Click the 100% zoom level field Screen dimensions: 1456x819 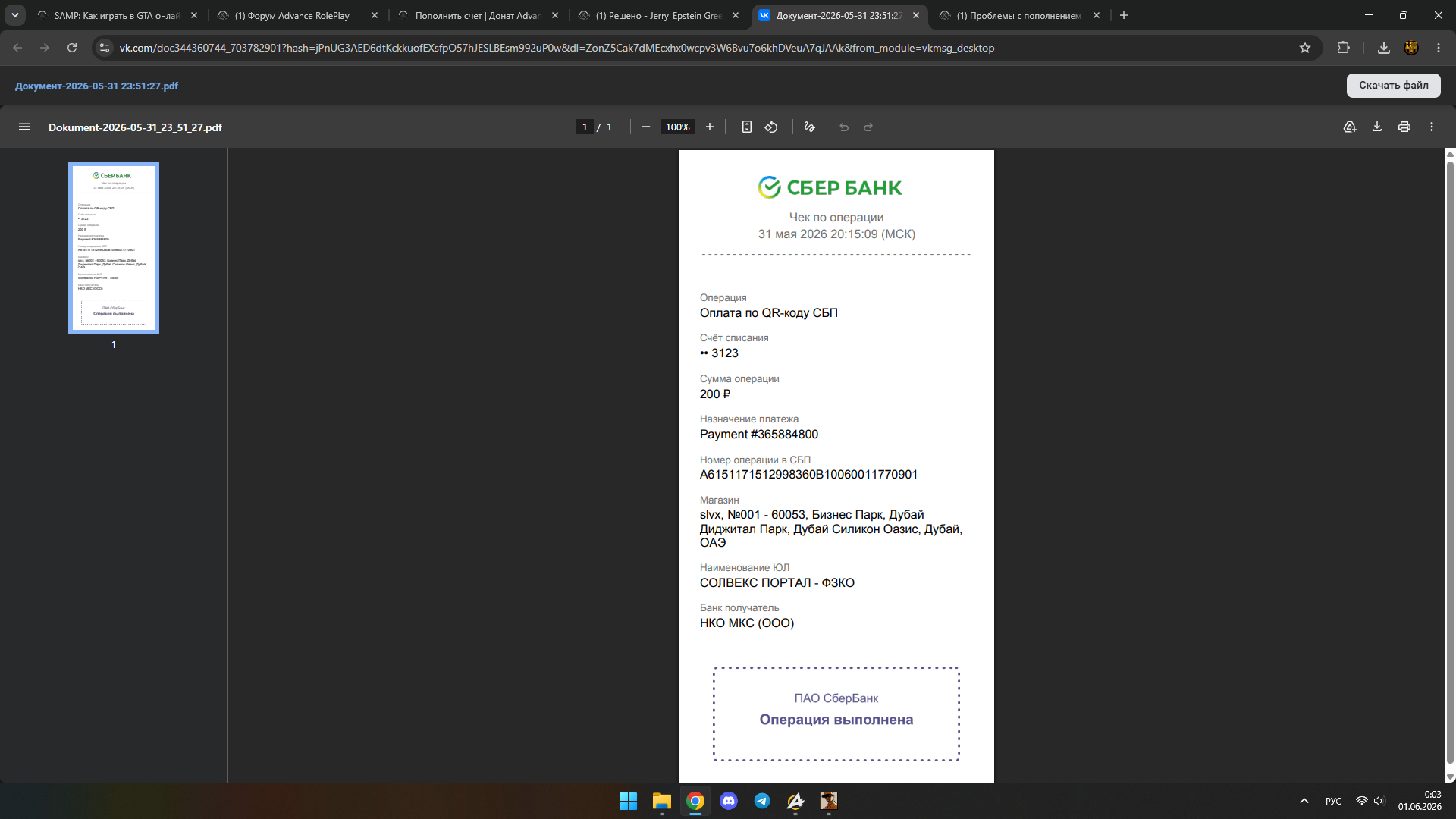(678, 127)
